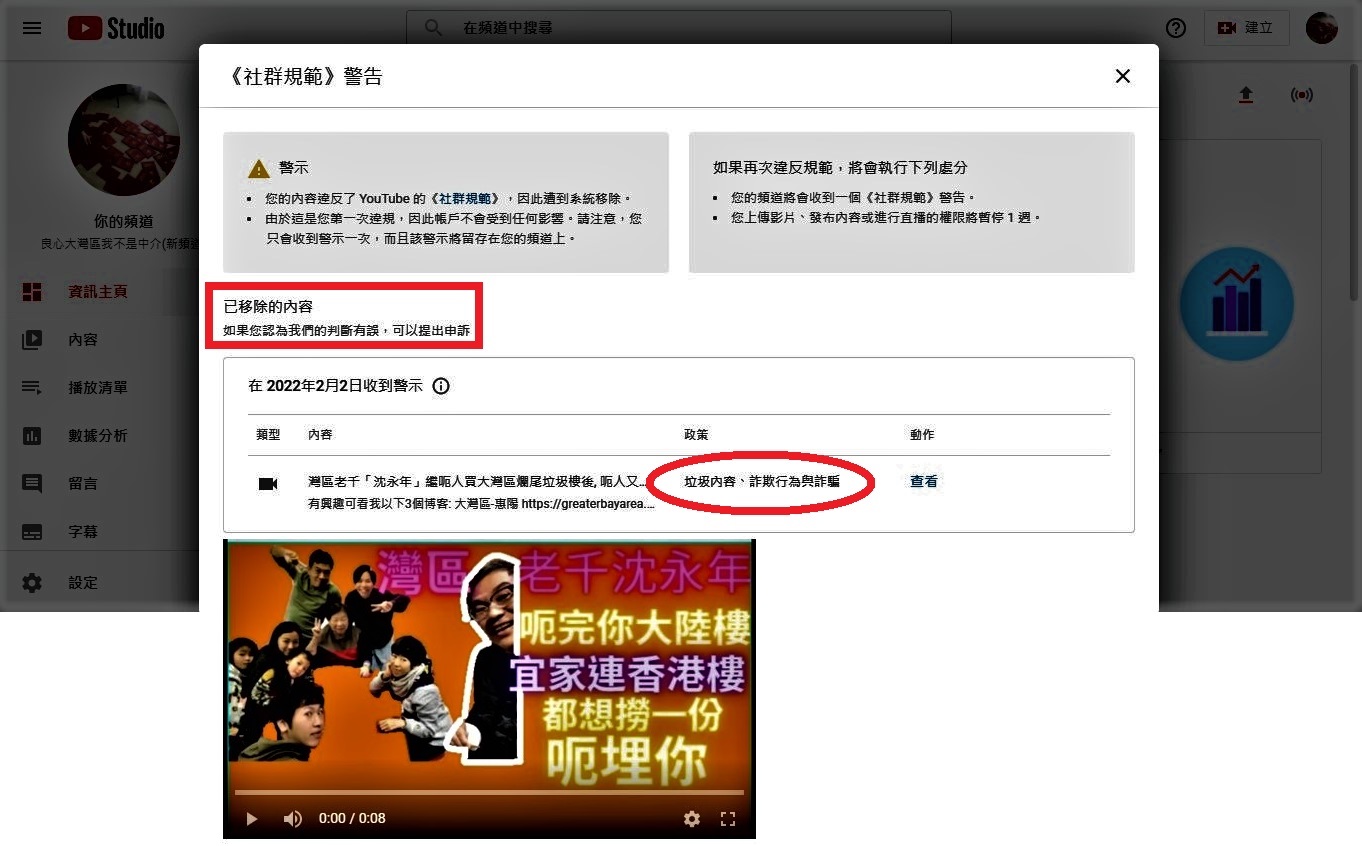Click the 動作 column header
1362x846 pixels.
922,435
